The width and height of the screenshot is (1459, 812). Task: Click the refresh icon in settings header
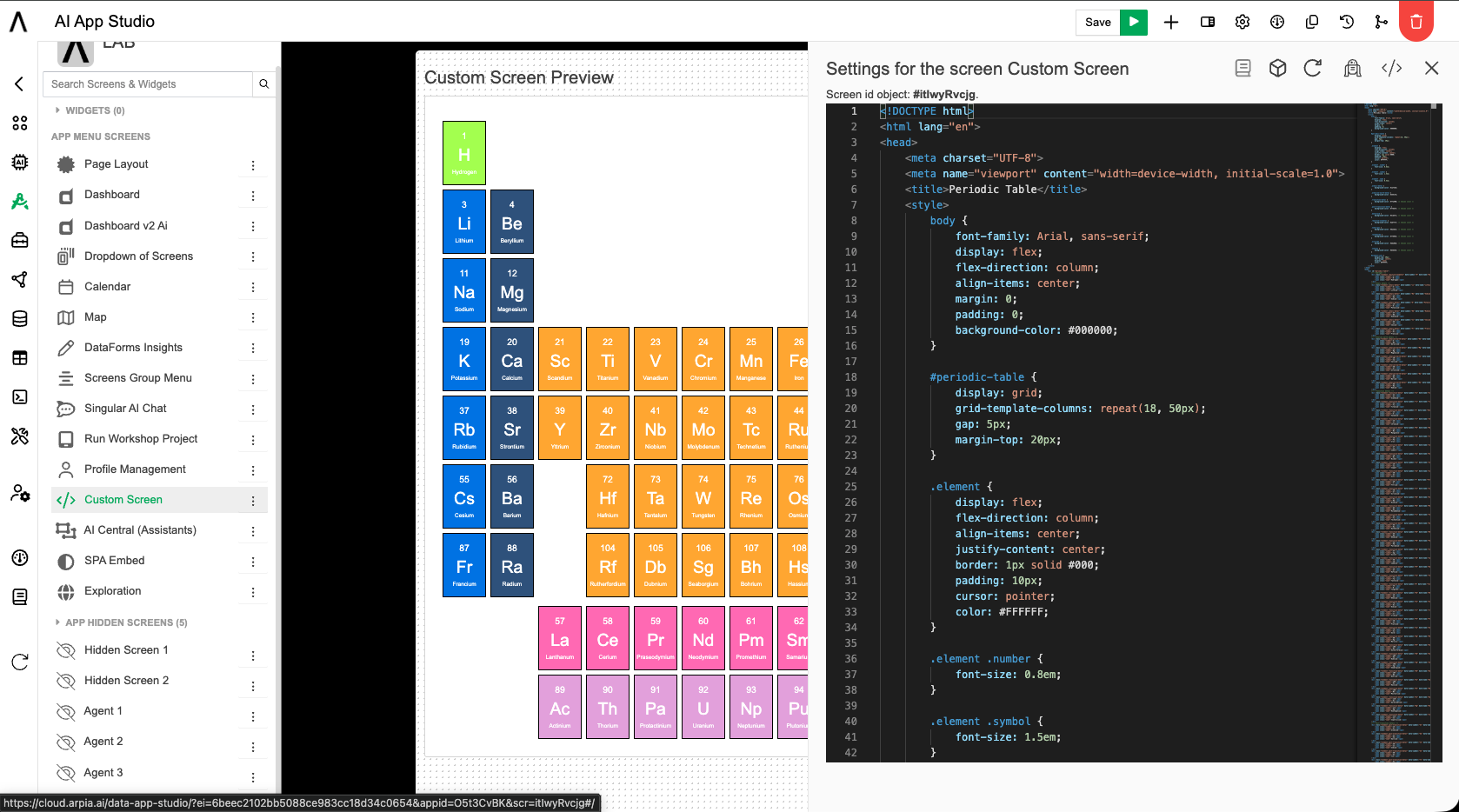click(x=1313, y=68)
